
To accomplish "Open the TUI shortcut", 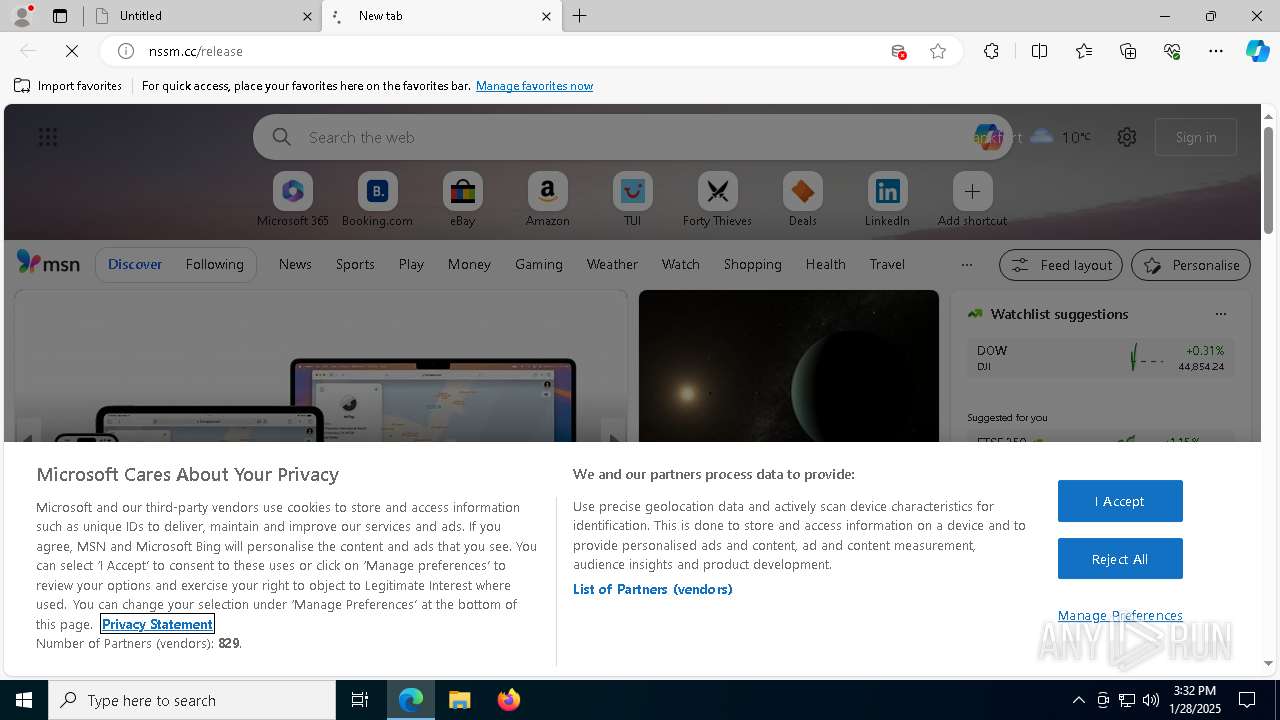I will coord(632,200).
